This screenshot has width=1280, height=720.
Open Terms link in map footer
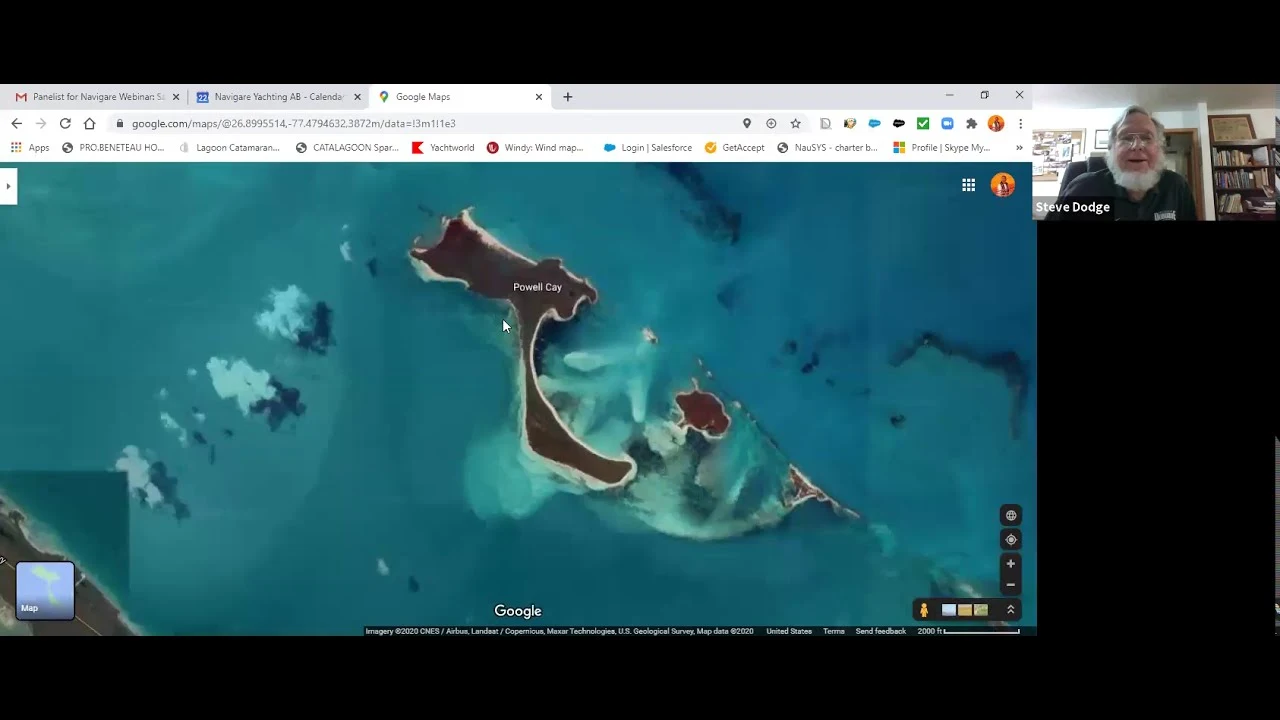pos(833,631)
